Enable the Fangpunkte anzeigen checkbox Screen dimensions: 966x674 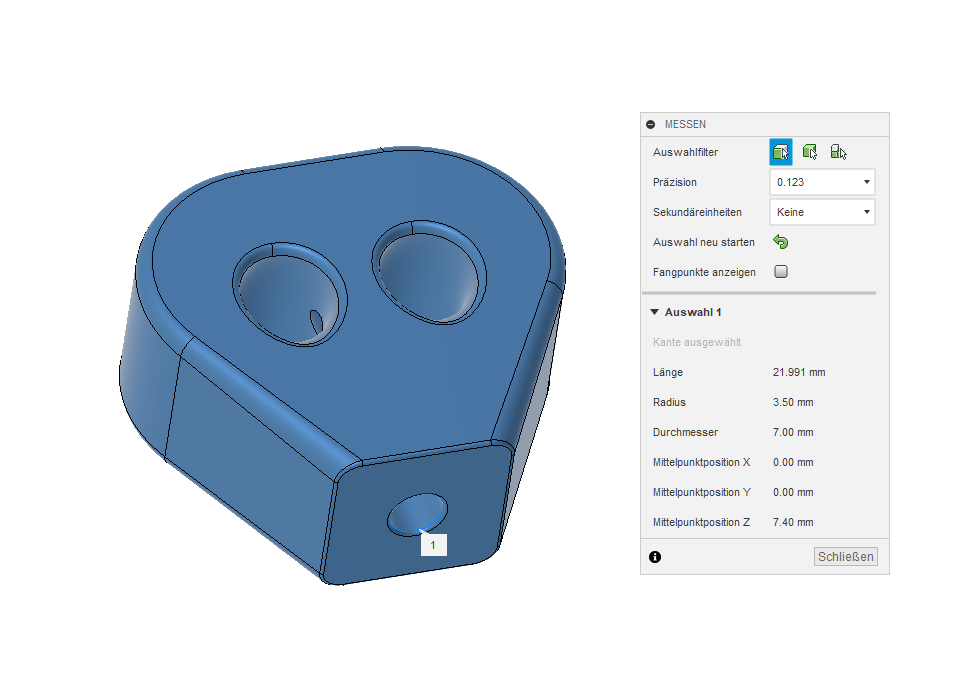click(781, 272)
